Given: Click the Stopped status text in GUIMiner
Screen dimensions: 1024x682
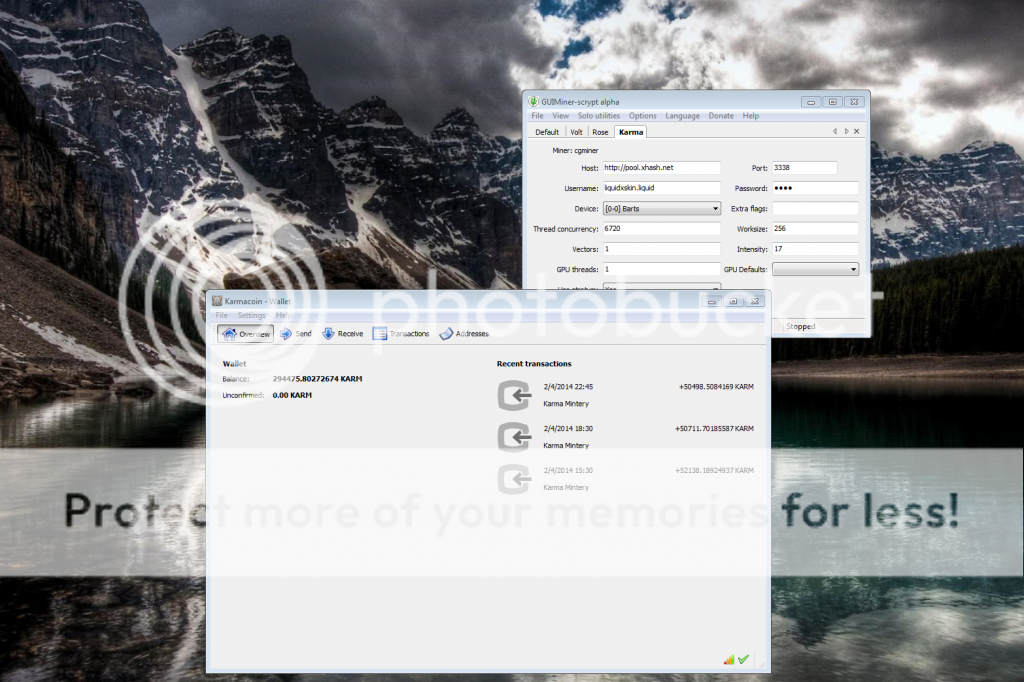Looking at the screenshot, I should pos(801,326).
